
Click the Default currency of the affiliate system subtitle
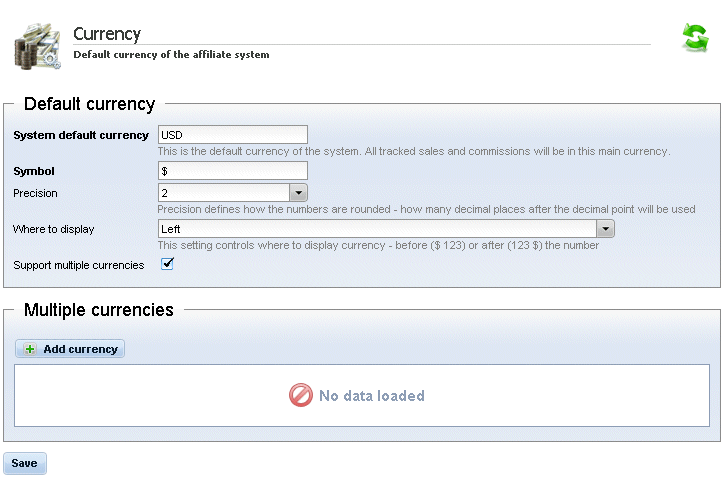[x=171, y=55]
